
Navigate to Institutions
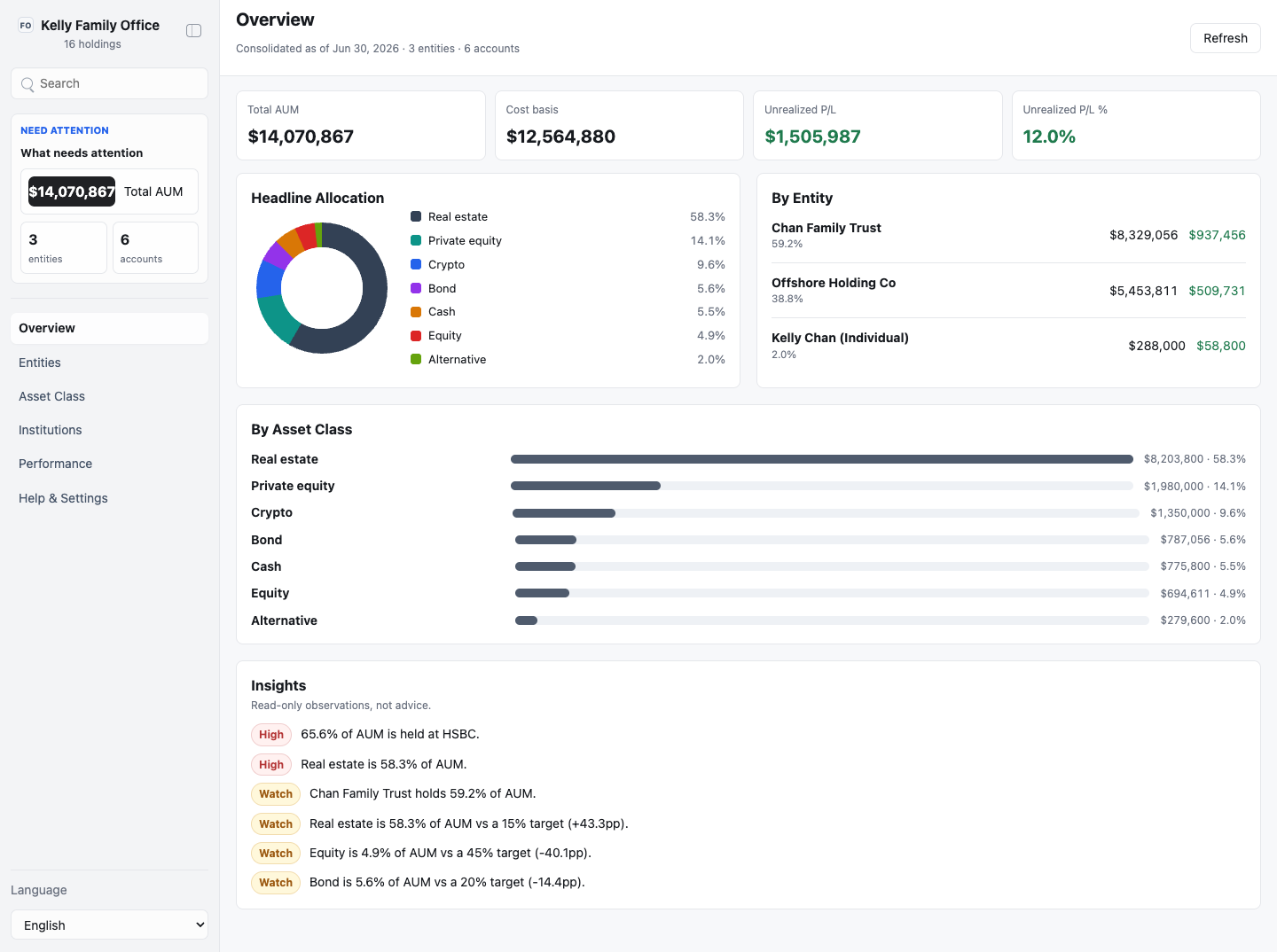[x=109, y=430]
